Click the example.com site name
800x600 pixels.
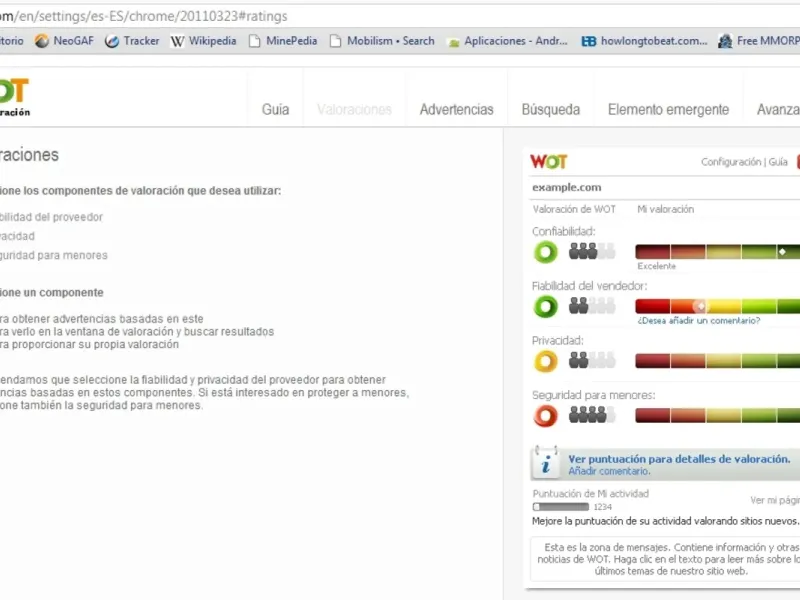tap(566, 187)
